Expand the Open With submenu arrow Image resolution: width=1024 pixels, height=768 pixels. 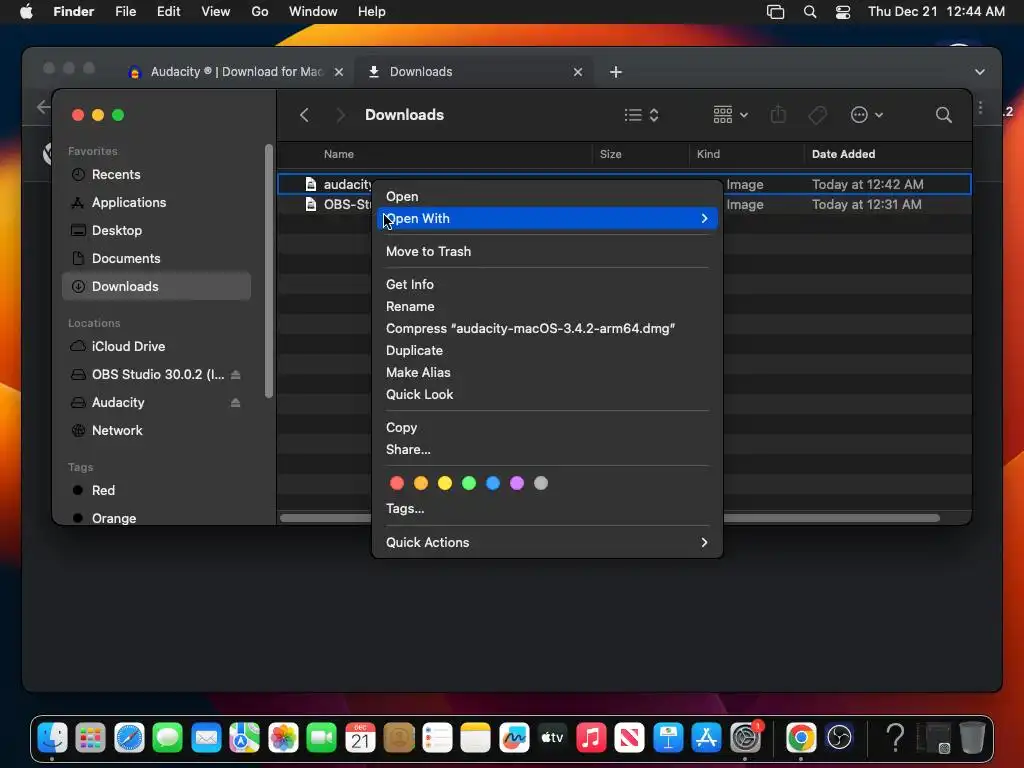coord(704,218)
